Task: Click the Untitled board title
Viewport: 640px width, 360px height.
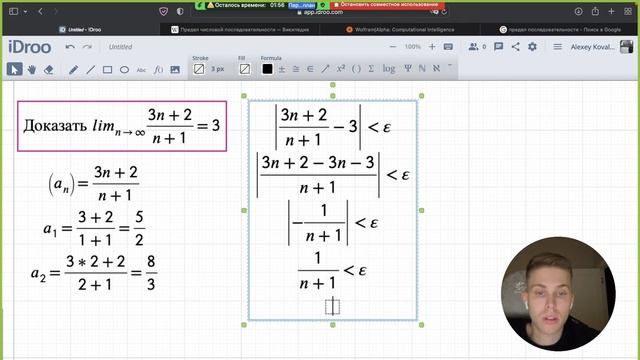Action: pos(120,47)
